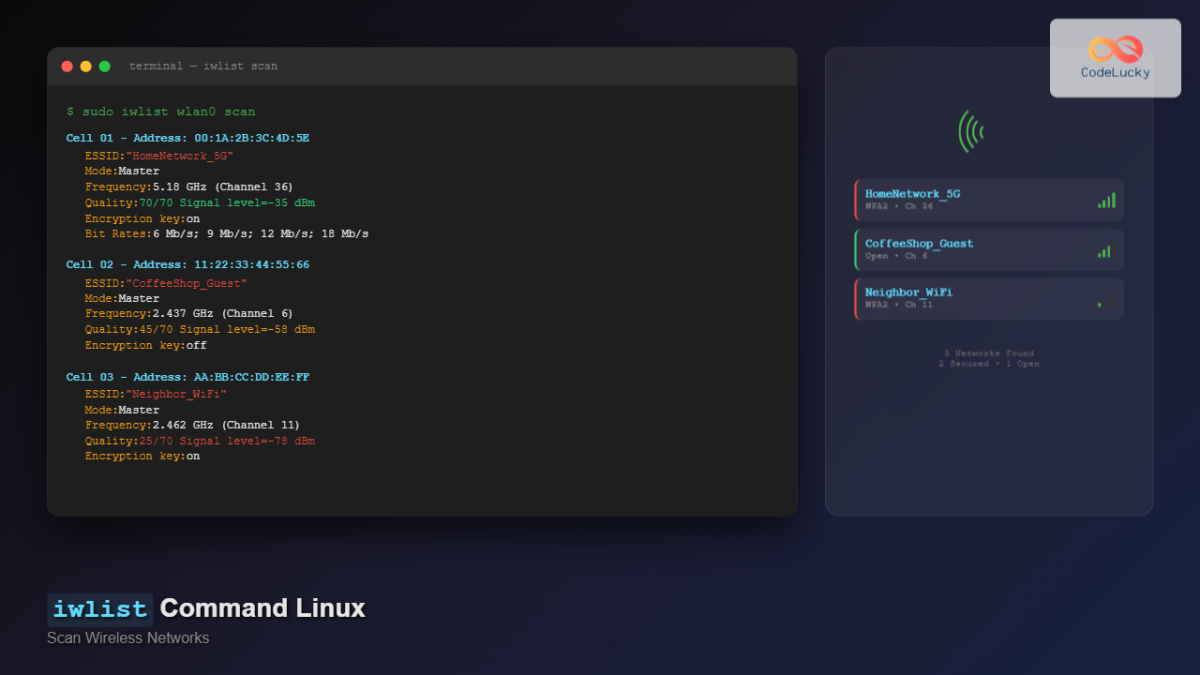The width and height of the screenshot is (1200, 675).
Task: Toggle Neighbor_WiFi encryption key setting
Action: point(145,455)
